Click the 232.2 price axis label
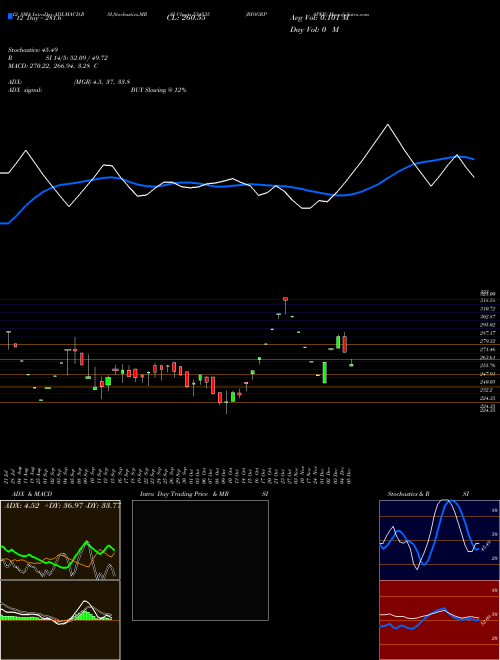The image size is (500, 660). click(x=487, y=390)
